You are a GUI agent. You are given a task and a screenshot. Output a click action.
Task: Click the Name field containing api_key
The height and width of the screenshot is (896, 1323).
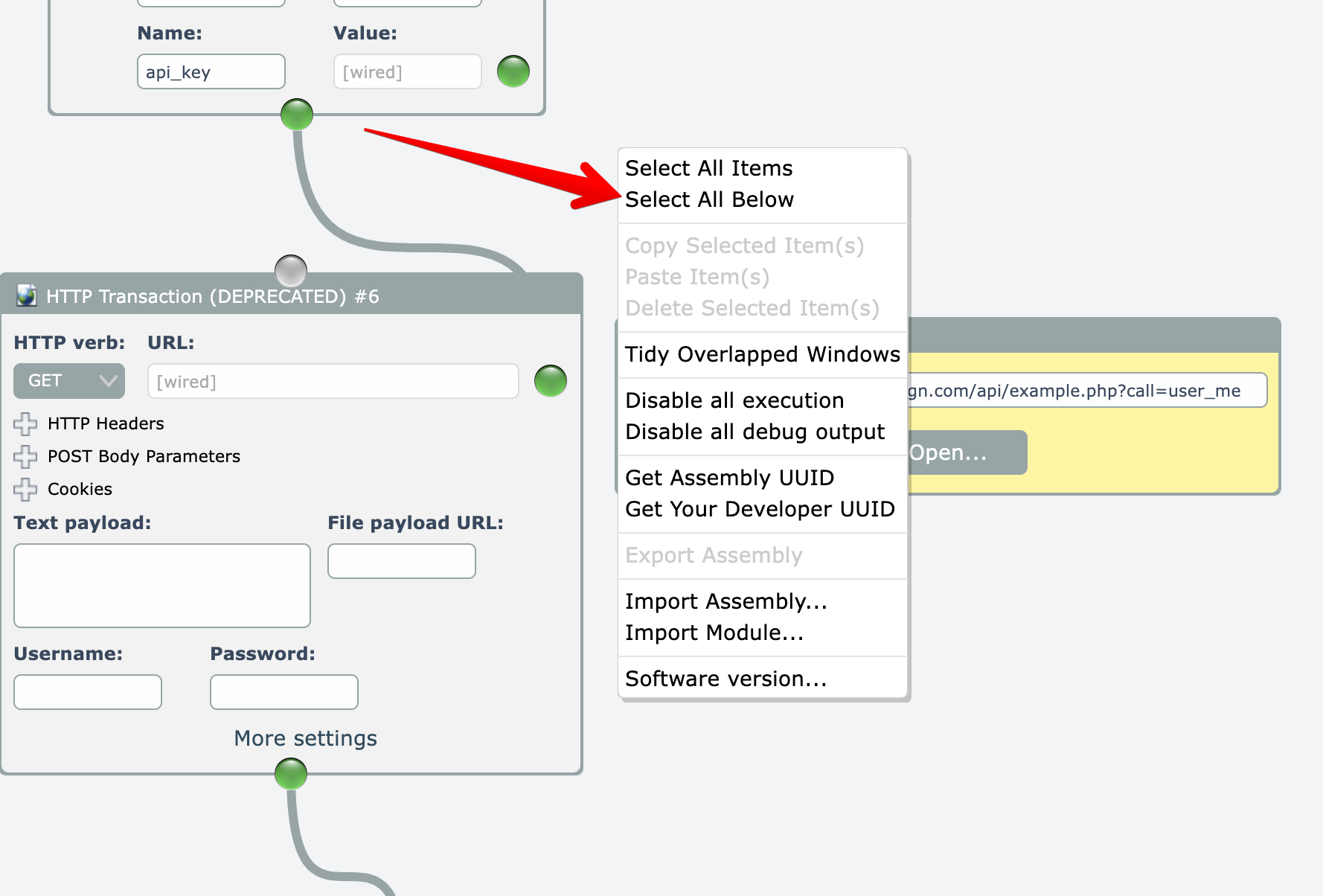pos(211,71)
